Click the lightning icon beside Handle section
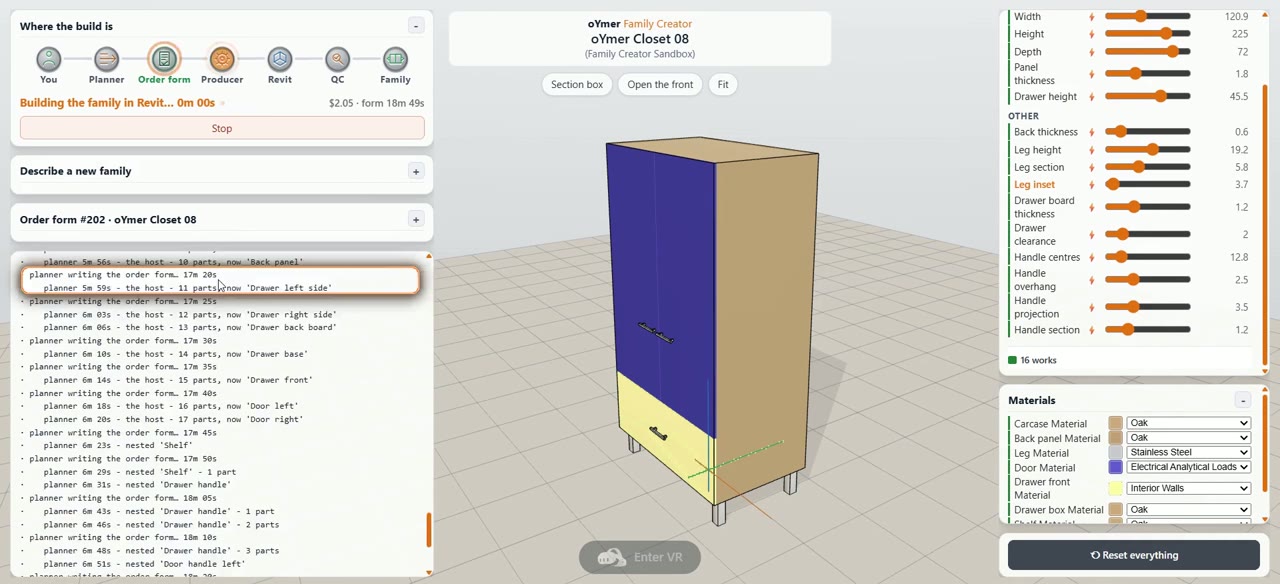1280x584 pixels. click(1091, 330)
